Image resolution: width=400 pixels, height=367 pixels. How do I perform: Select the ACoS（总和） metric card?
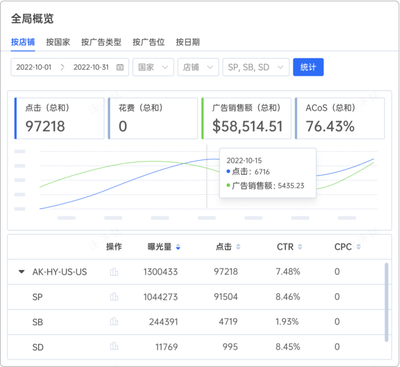click(340, 118)
